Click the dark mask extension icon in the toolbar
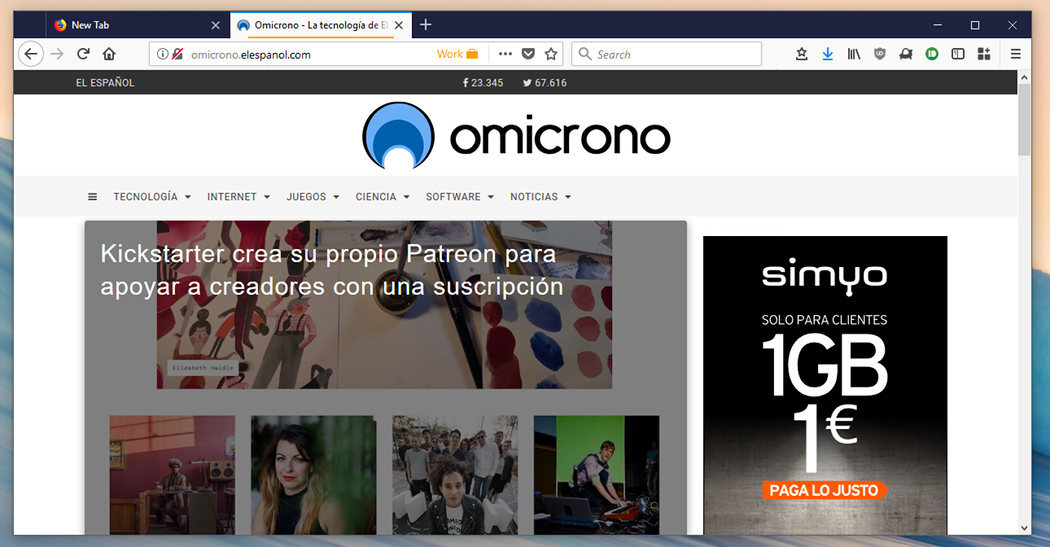1050x547 pixels. point(906,54)
